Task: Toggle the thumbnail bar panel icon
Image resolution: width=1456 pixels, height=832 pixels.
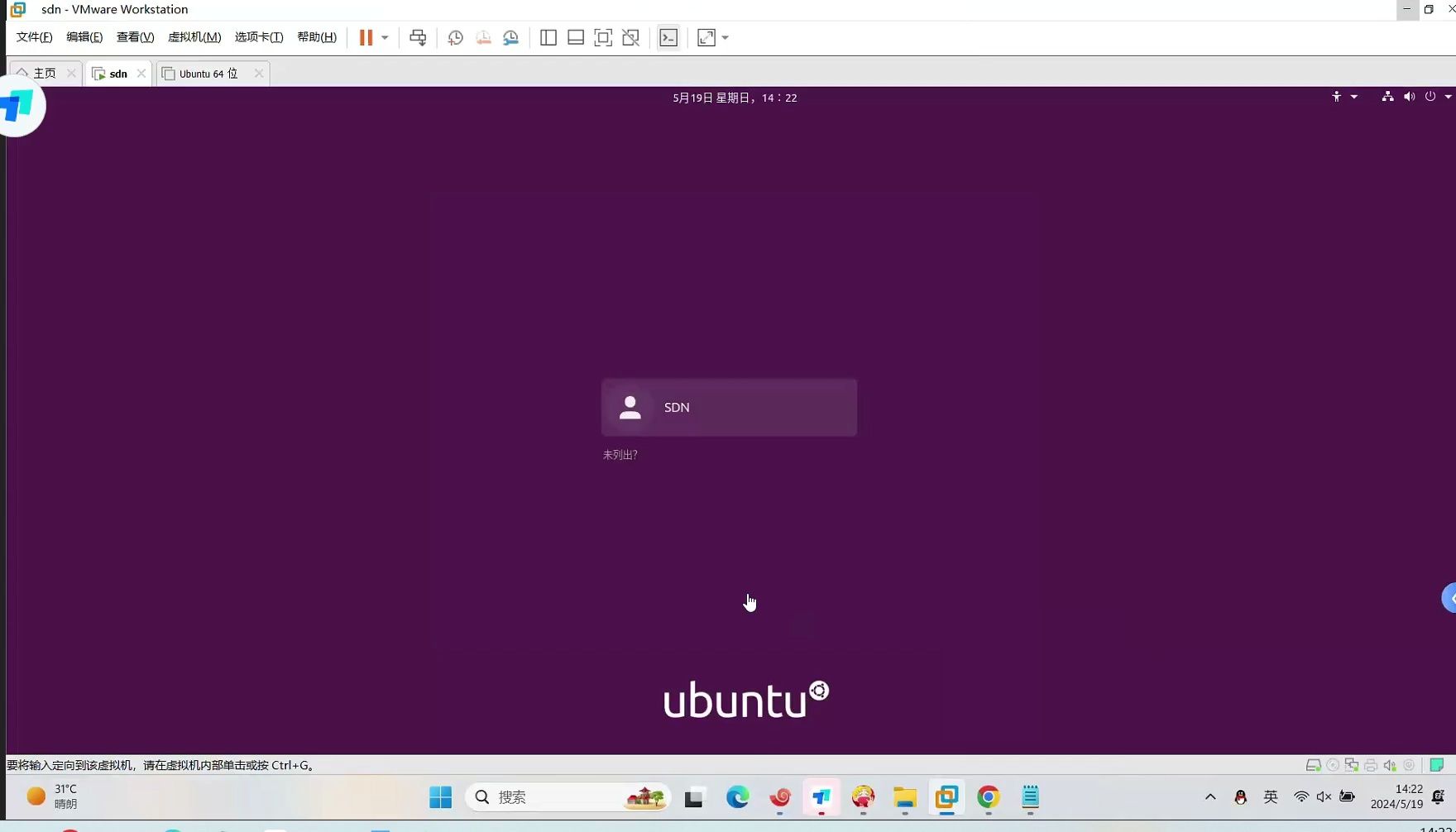Action: [576, 37]
